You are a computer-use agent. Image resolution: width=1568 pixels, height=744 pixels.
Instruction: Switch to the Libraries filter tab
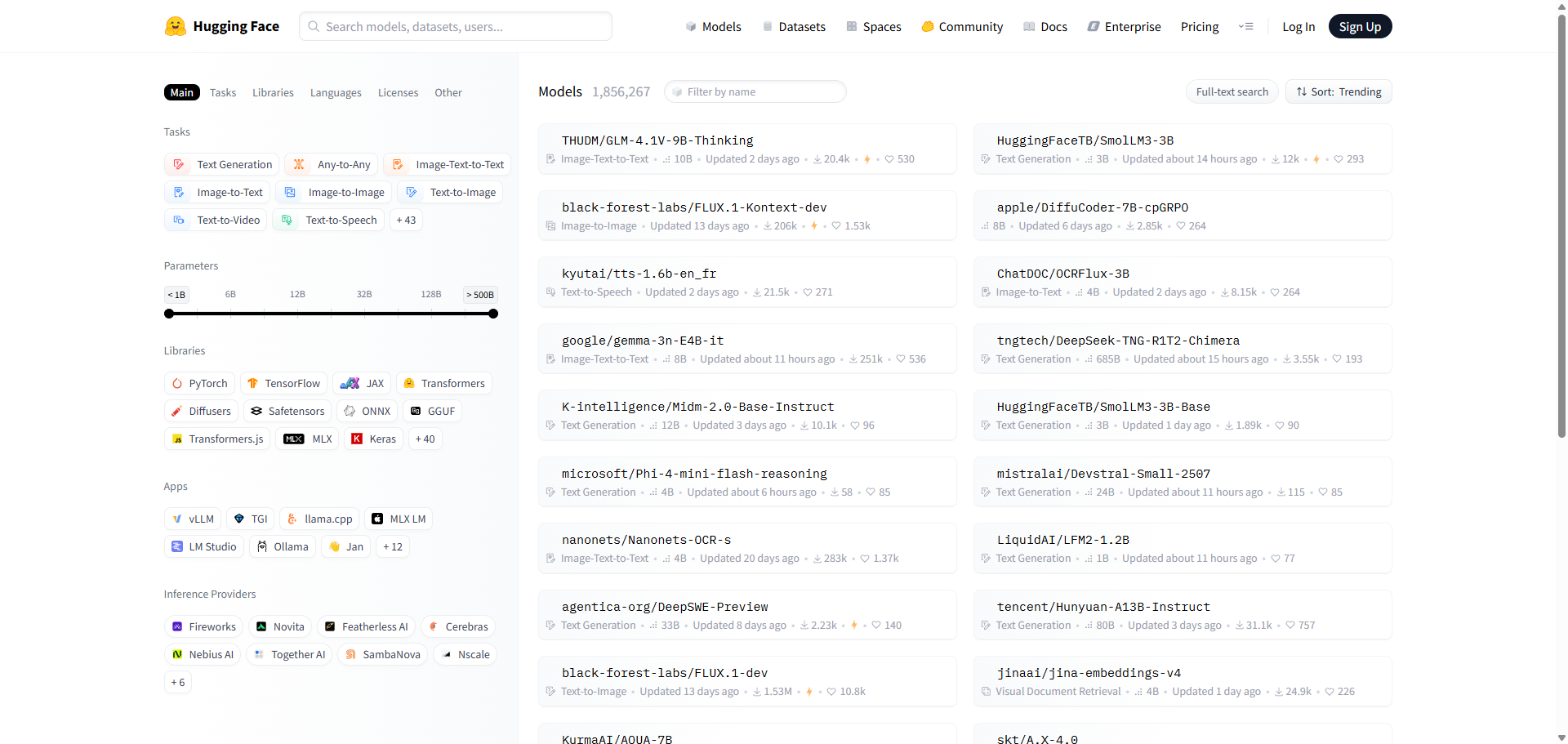pyautogui.click(x=273, y=92)
